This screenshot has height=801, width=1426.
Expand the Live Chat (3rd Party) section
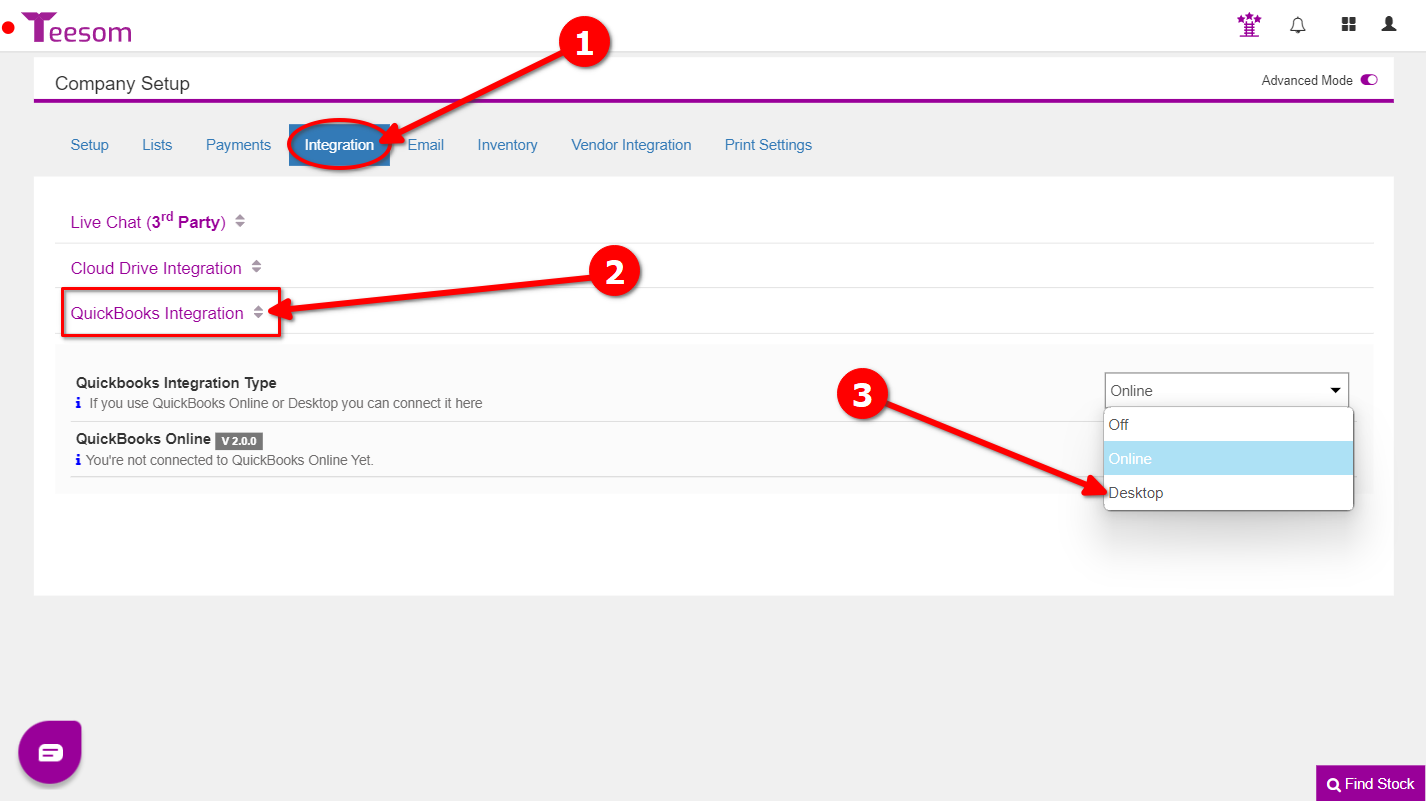(148, 221)
